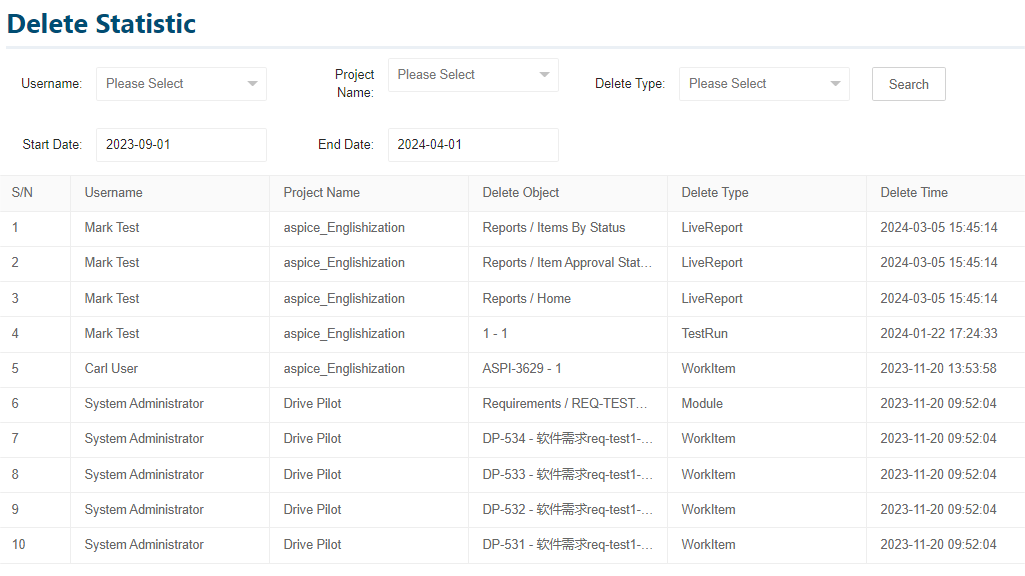This screenshot has height=576, width=1025.
Task: Open the Delete Type dropdown
Action: coord(764,84)
